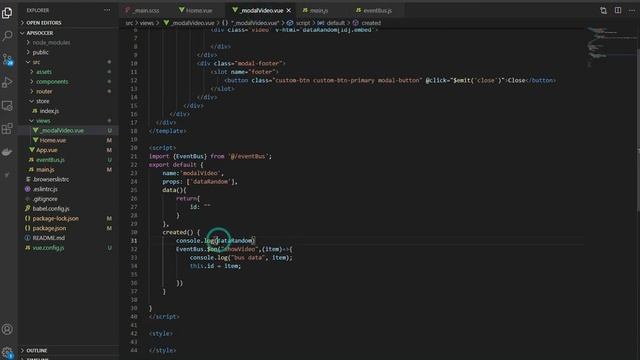Switch to the _main.scss tab
The width and height of the screenshot is (640, 360).
point(142,11)
